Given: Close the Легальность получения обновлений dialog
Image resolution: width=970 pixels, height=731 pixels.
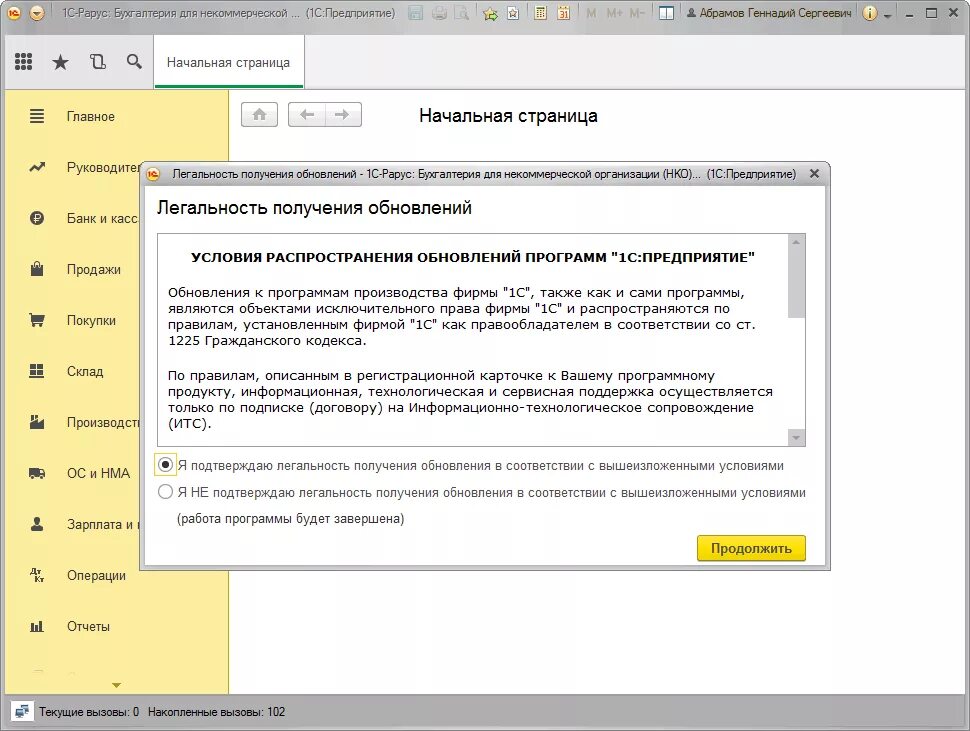Looking at the screenshot, I should 815,174.
